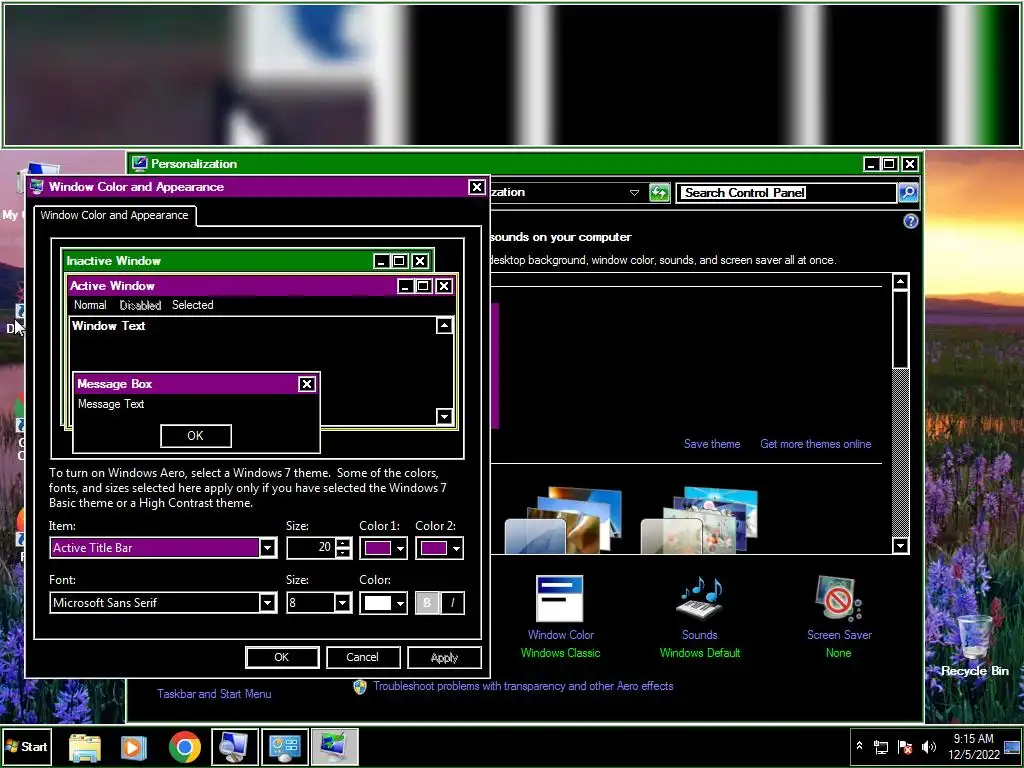1024x768 pixels.
Task: Click the Sounds label link
Action: coord(699,635)
